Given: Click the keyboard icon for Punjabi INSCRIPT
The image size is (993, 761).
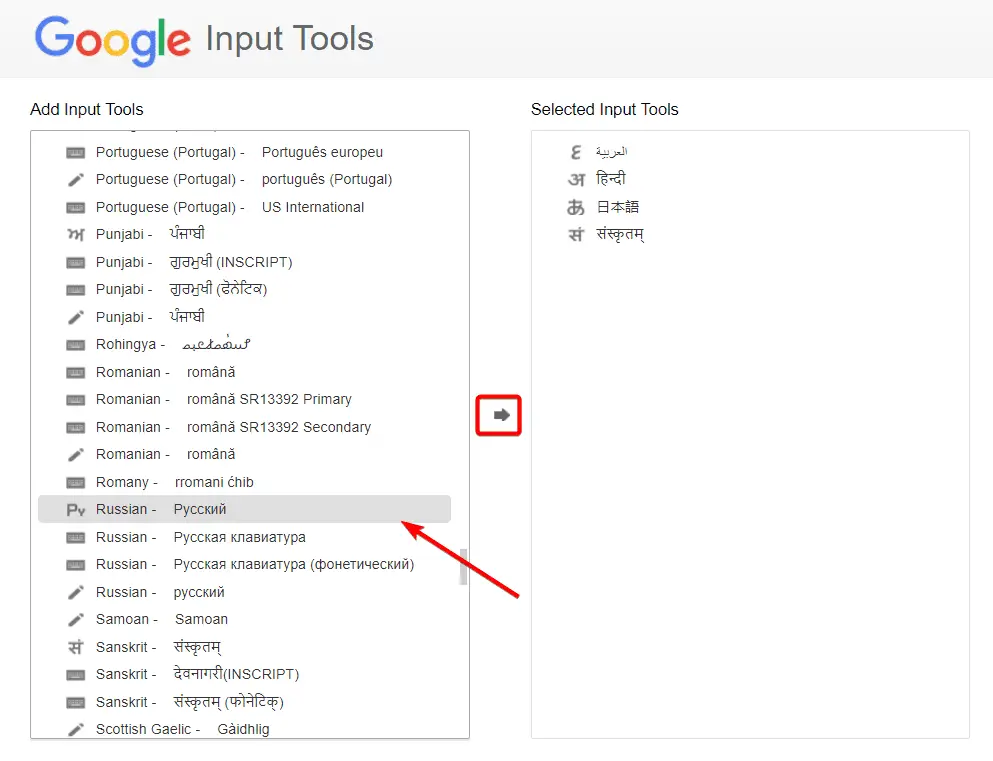Looking at the screenshot, I should pos(75,263).
